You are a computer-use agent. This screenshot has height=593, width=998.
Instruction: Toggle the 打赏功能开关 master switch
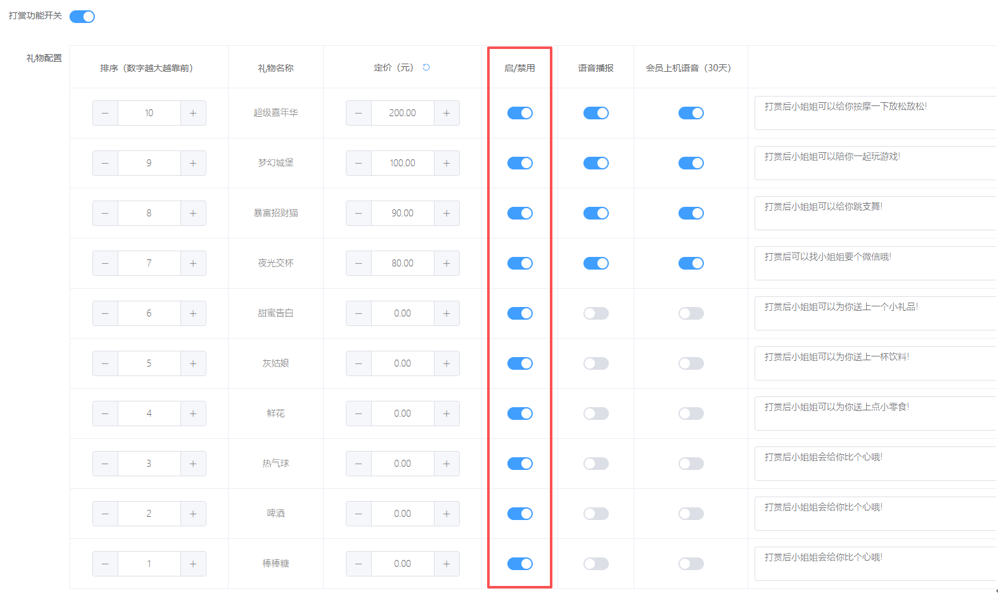(82, 17)
